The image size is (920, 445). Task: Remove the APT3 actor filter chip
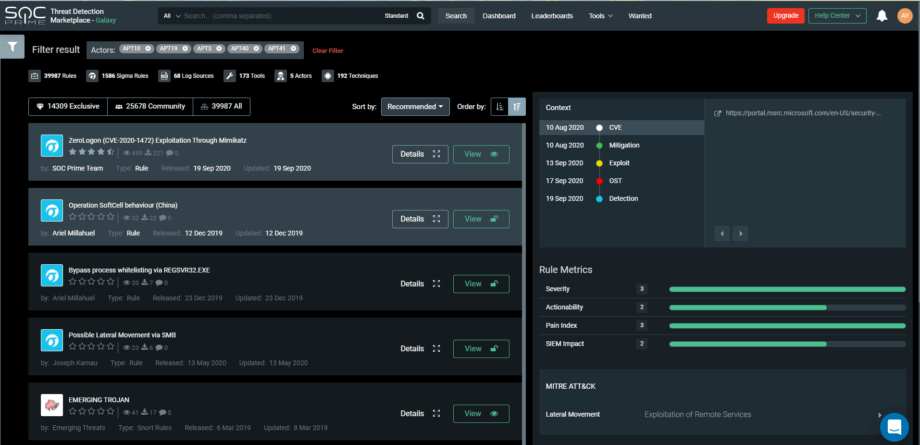click(219, 49)
